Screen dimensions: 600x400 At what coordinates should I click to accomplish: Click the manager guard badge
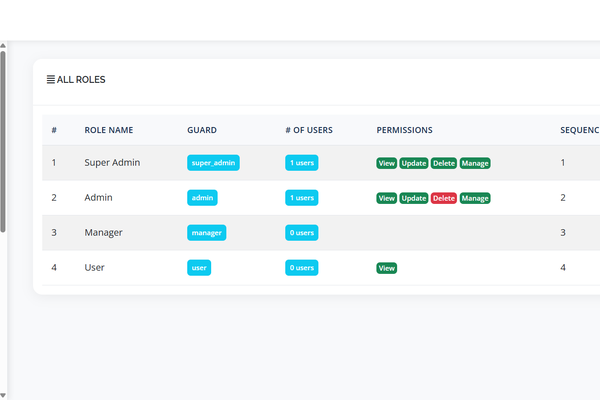[207, 233]
